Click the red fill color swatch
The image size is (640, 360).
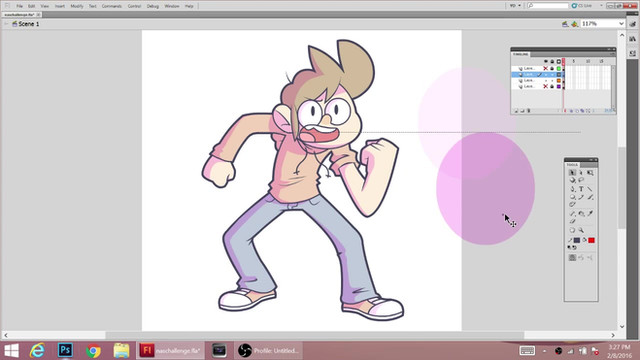[591, 240]
